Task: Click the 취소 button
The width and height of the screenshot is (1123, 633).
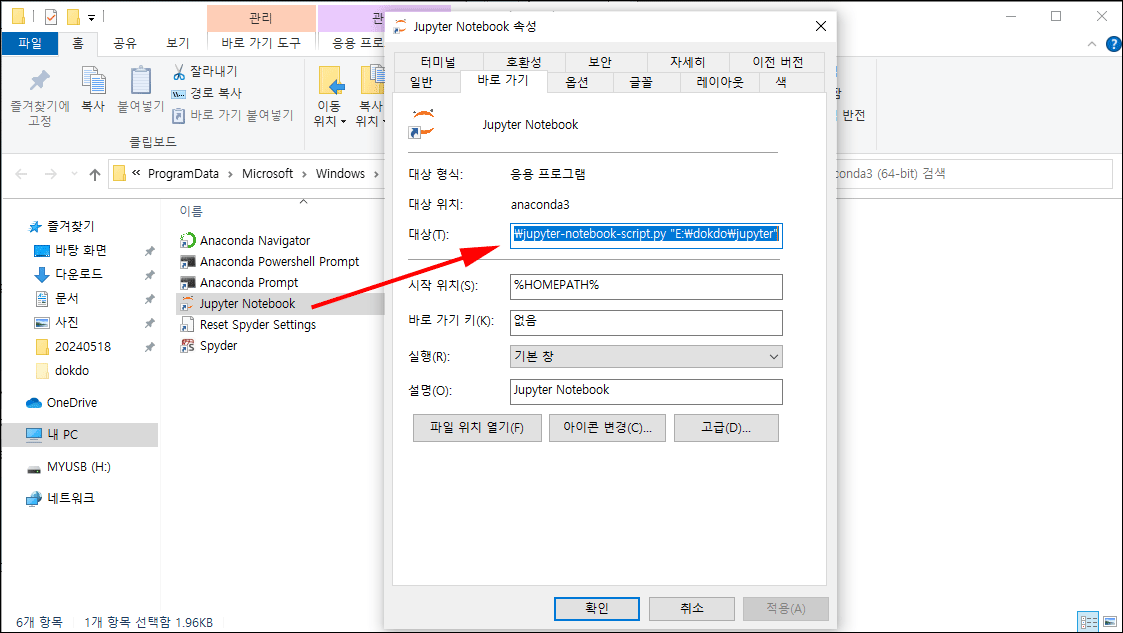Action: [692, 609]
